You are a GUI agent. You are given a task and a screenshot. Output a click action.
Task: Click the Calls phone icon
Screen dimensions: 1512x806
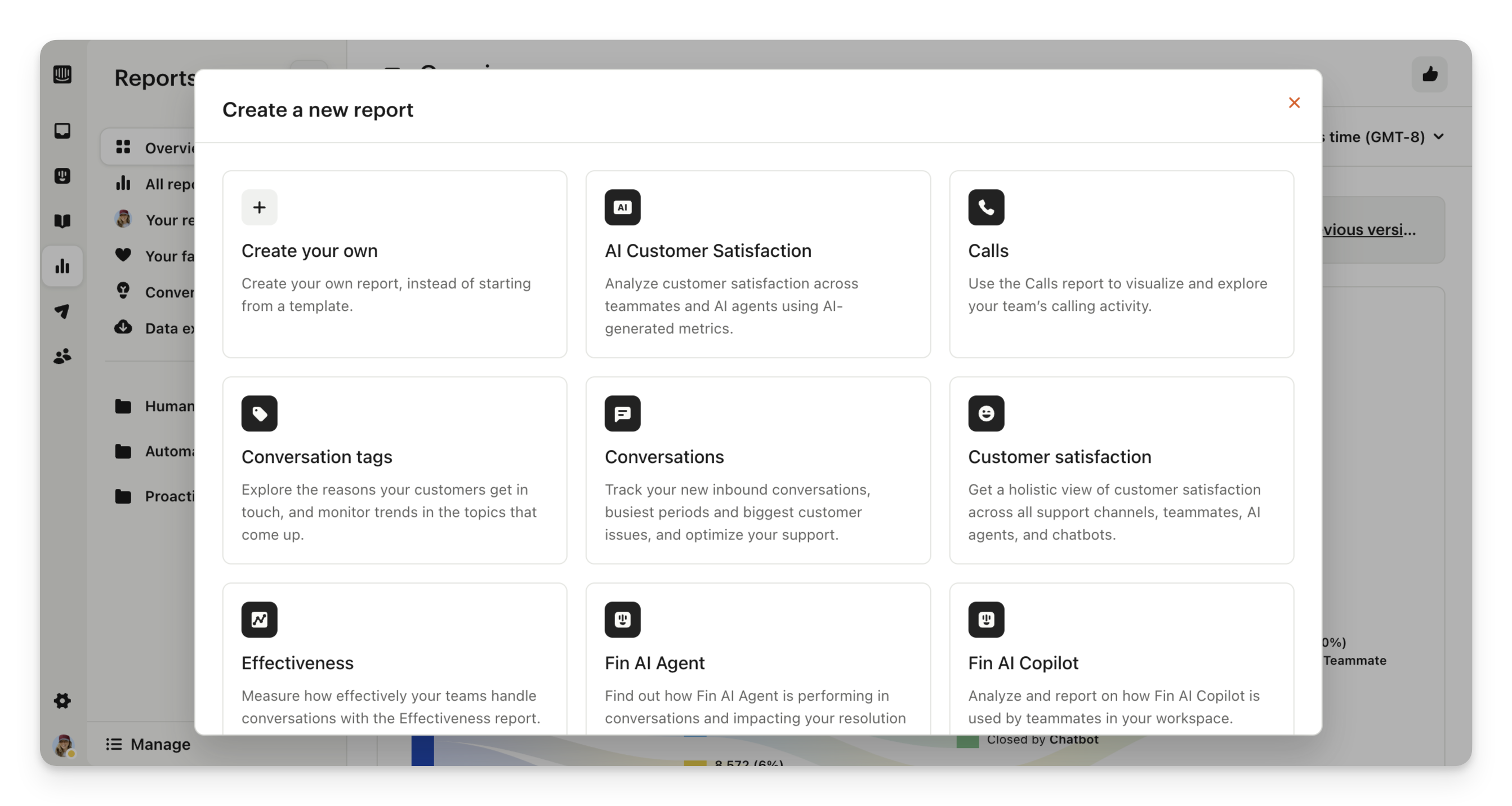click(x=985, y=207)
